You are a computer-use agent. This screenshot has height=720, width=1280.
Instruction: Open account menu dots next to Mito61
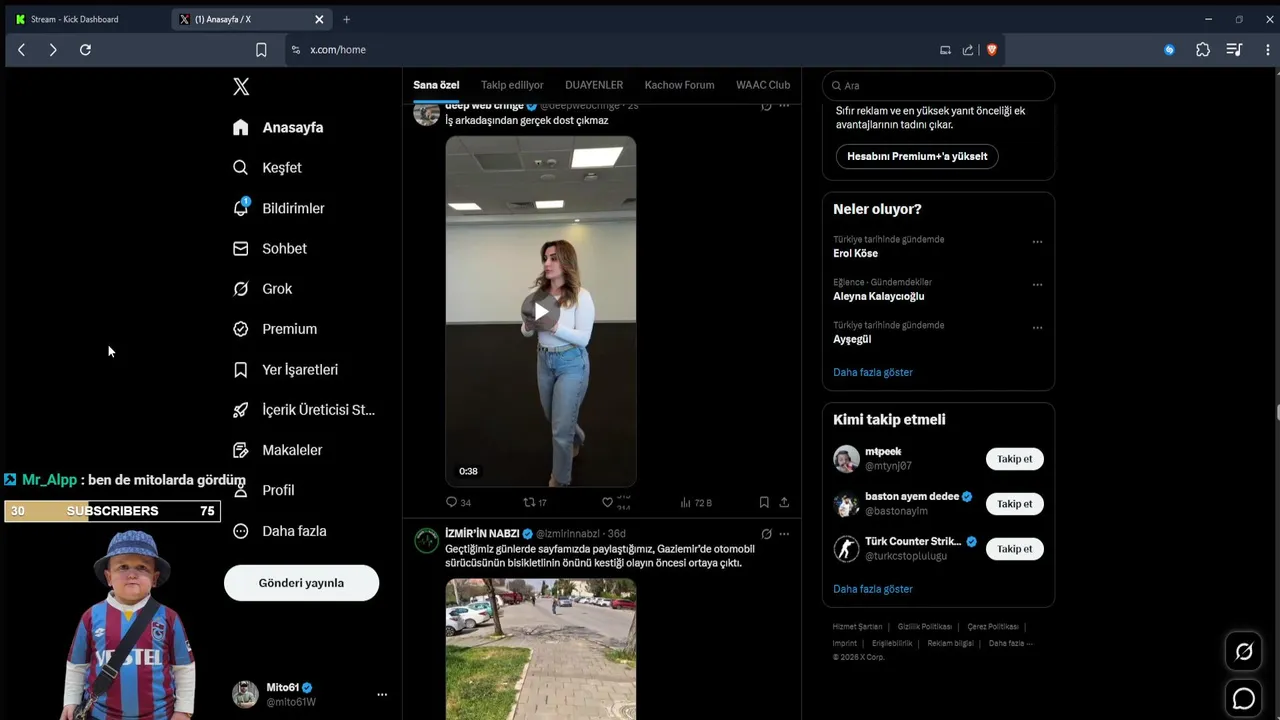coord(382,694)
